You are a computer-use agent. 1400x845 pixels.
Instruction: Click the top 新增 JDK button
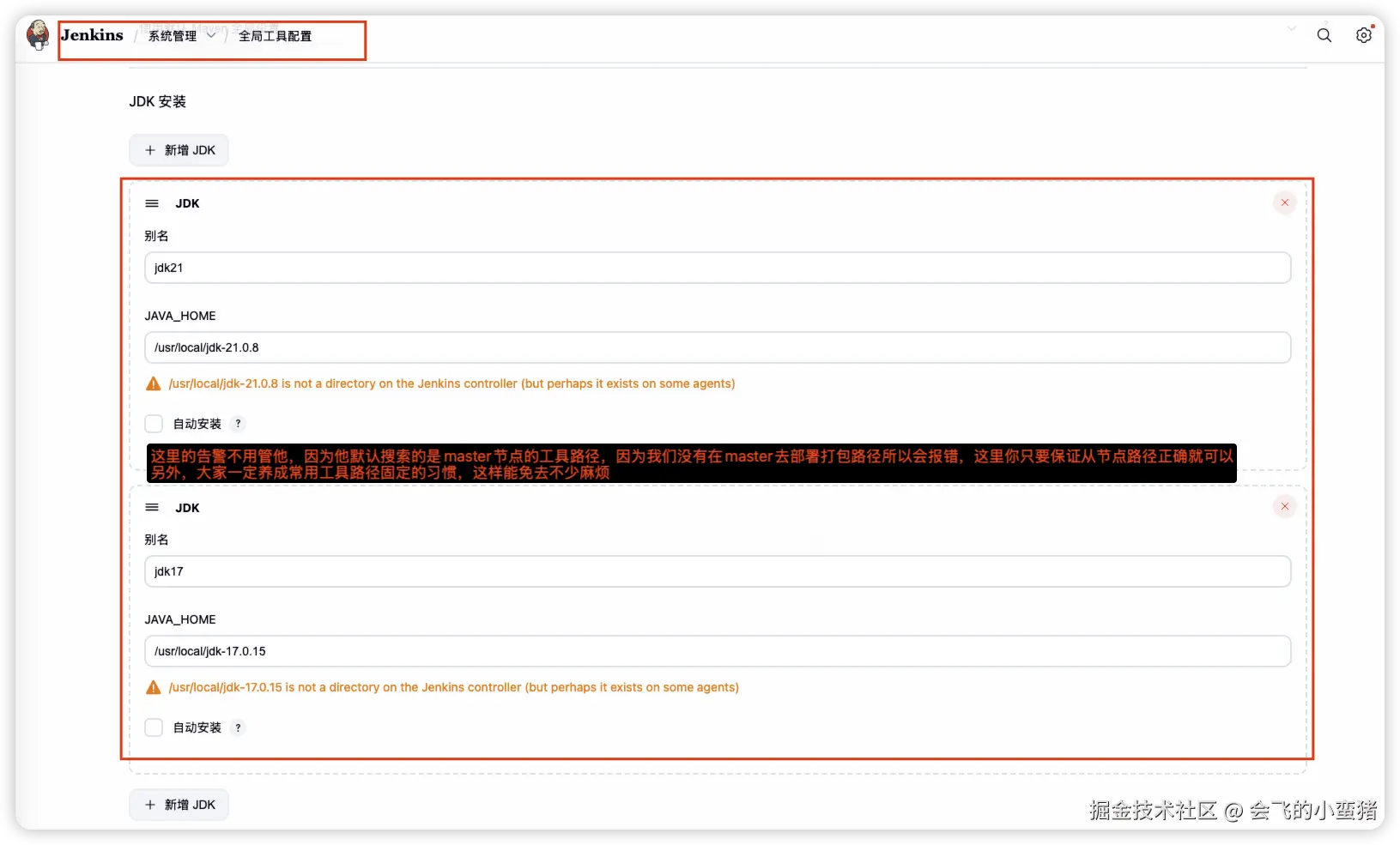point(179,150)
